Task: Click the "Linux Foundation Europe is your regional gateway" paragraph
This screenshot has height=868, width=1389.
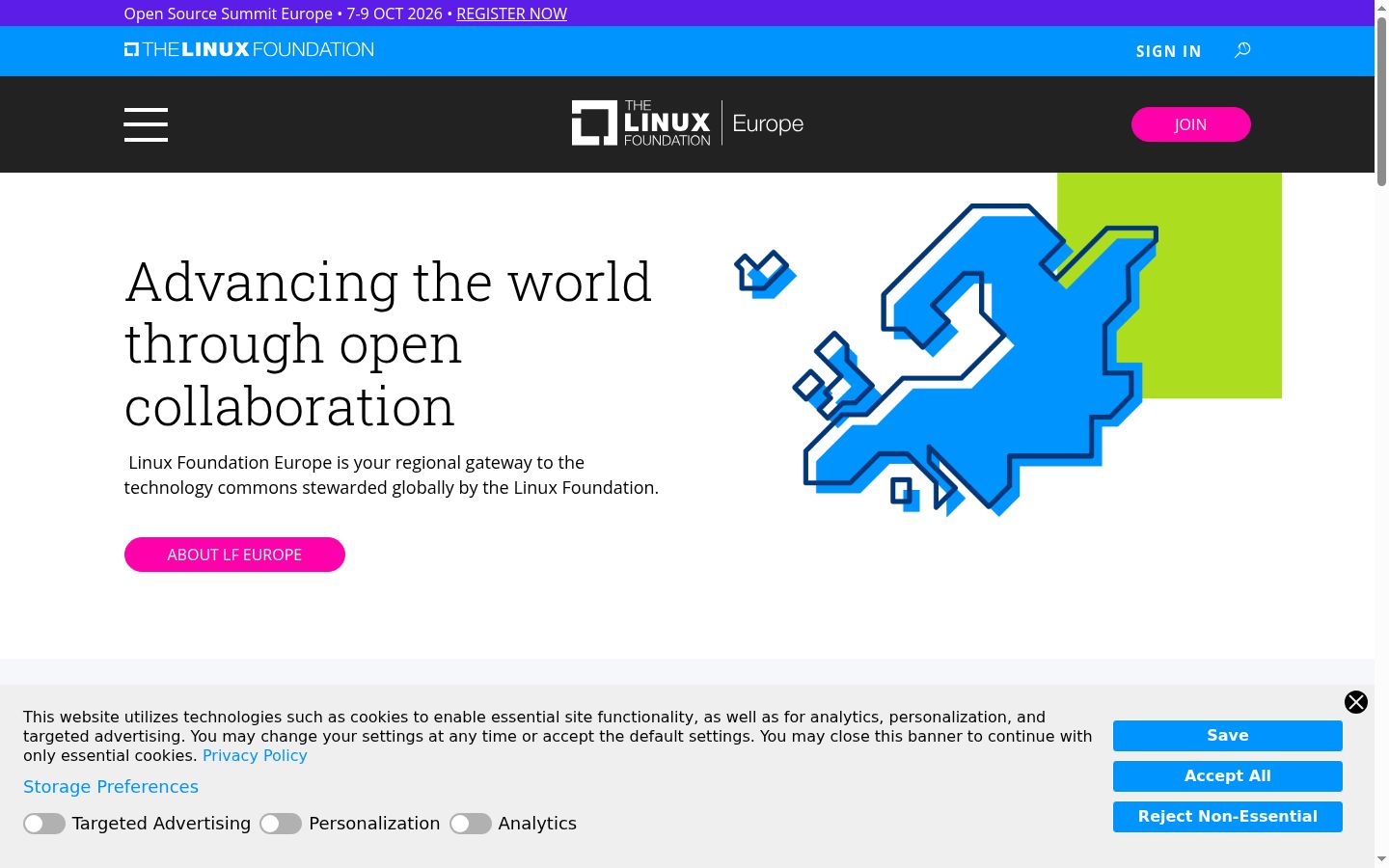Action: [392, 475]
